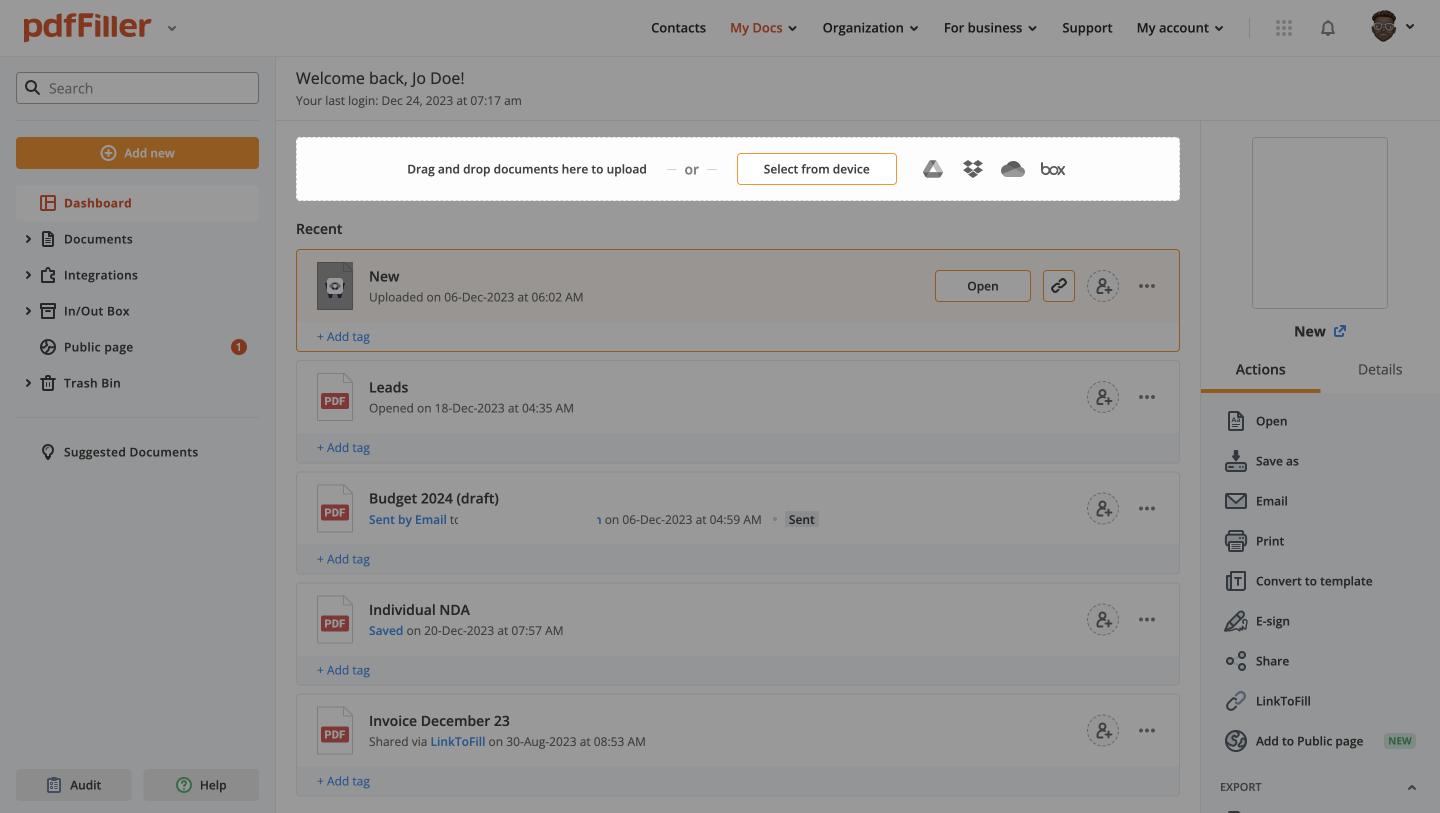Switch to the Details tab
Image resolution: width=1440 pixels, height=813 pixels.
pos(1379,369)
